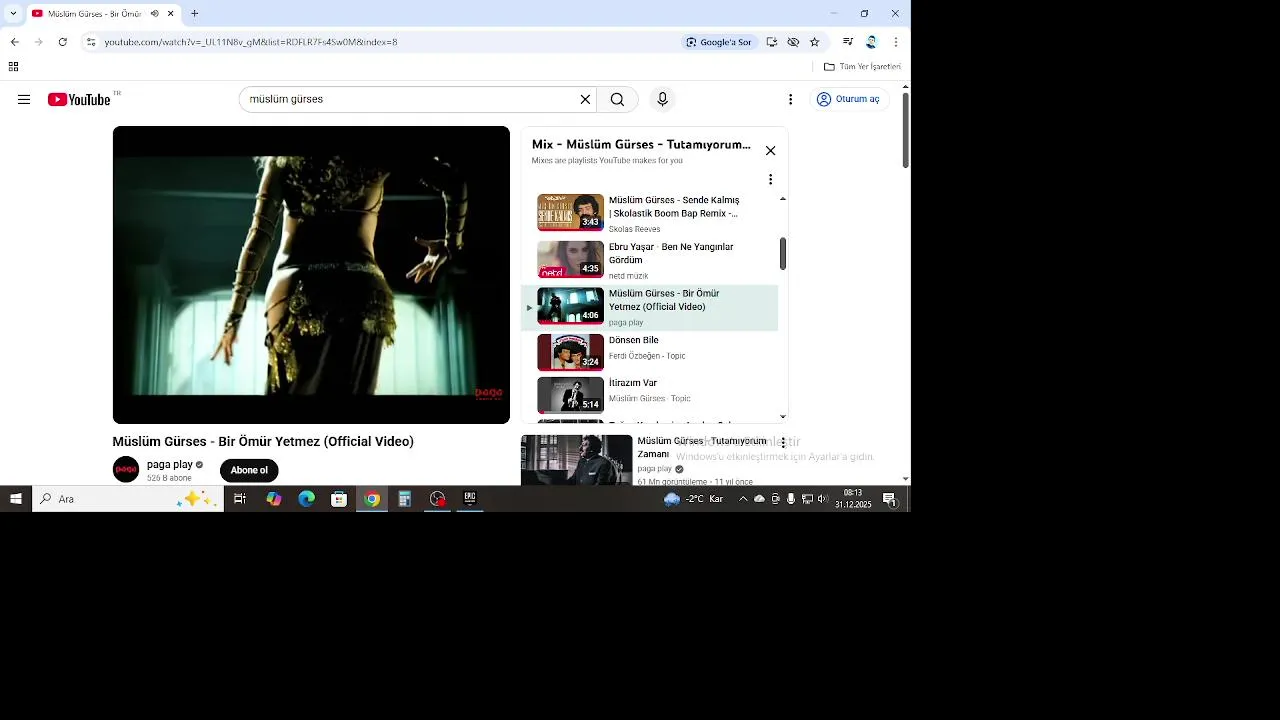Select Bir Ömür Yetmez playlist entry
The height and width of the screenshot is (720, 1280).
click(649, 307)
